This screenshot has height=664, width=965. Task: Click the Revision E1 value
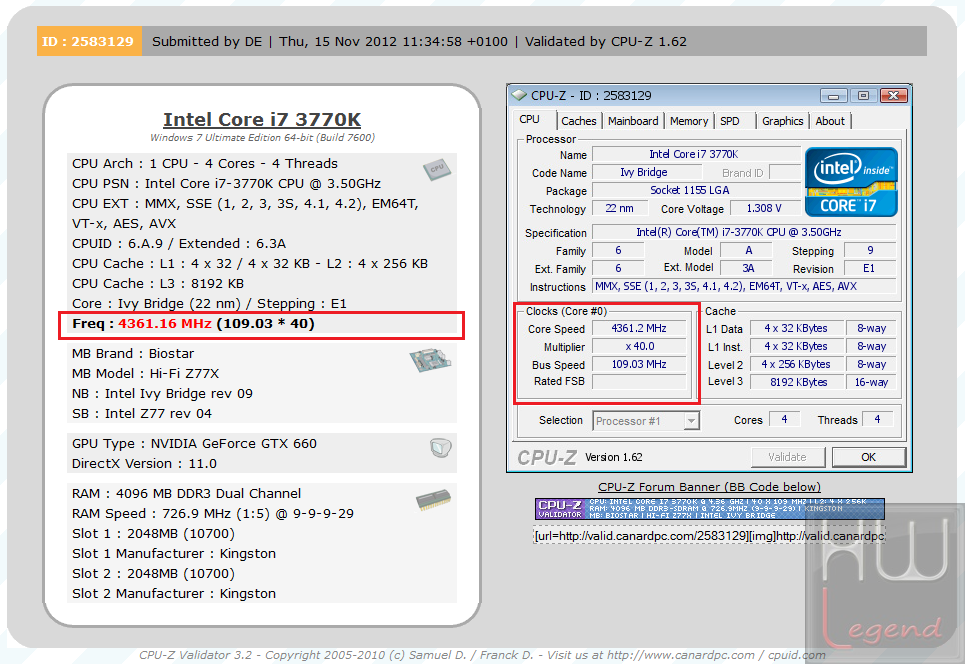(869, 268)
